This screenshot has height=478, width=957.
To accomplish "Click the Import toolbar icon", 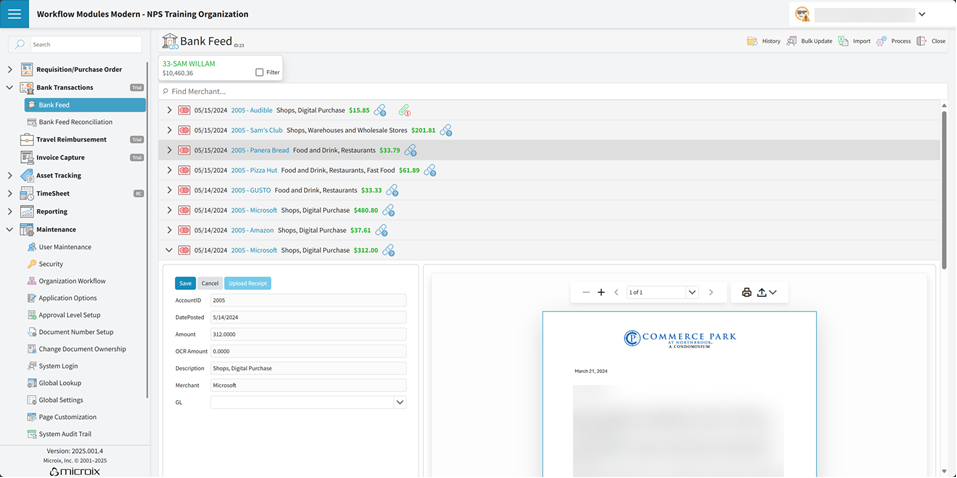I will 843,41.
